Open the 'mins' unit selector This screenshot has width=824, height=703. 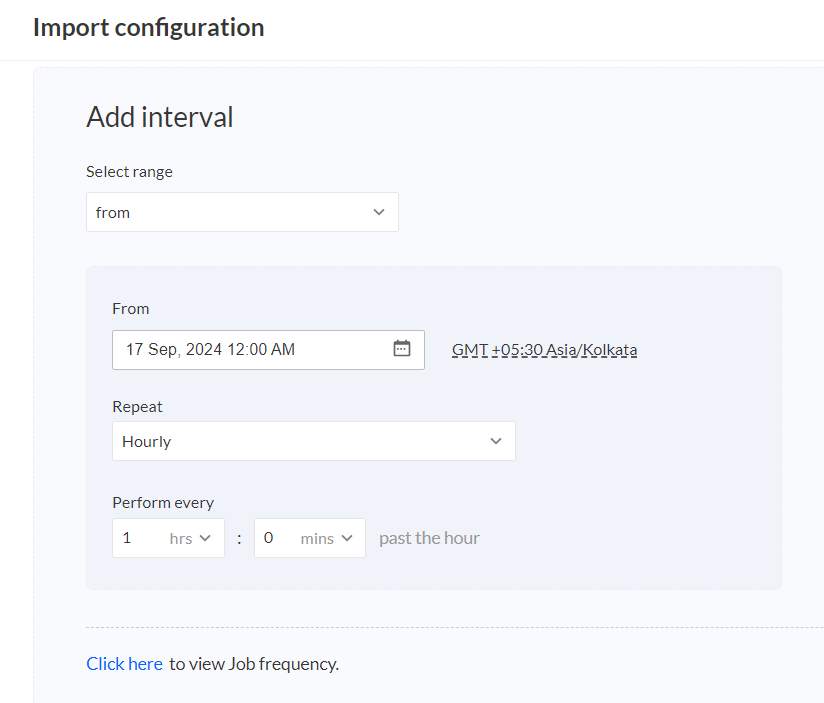tap(326, 539)
